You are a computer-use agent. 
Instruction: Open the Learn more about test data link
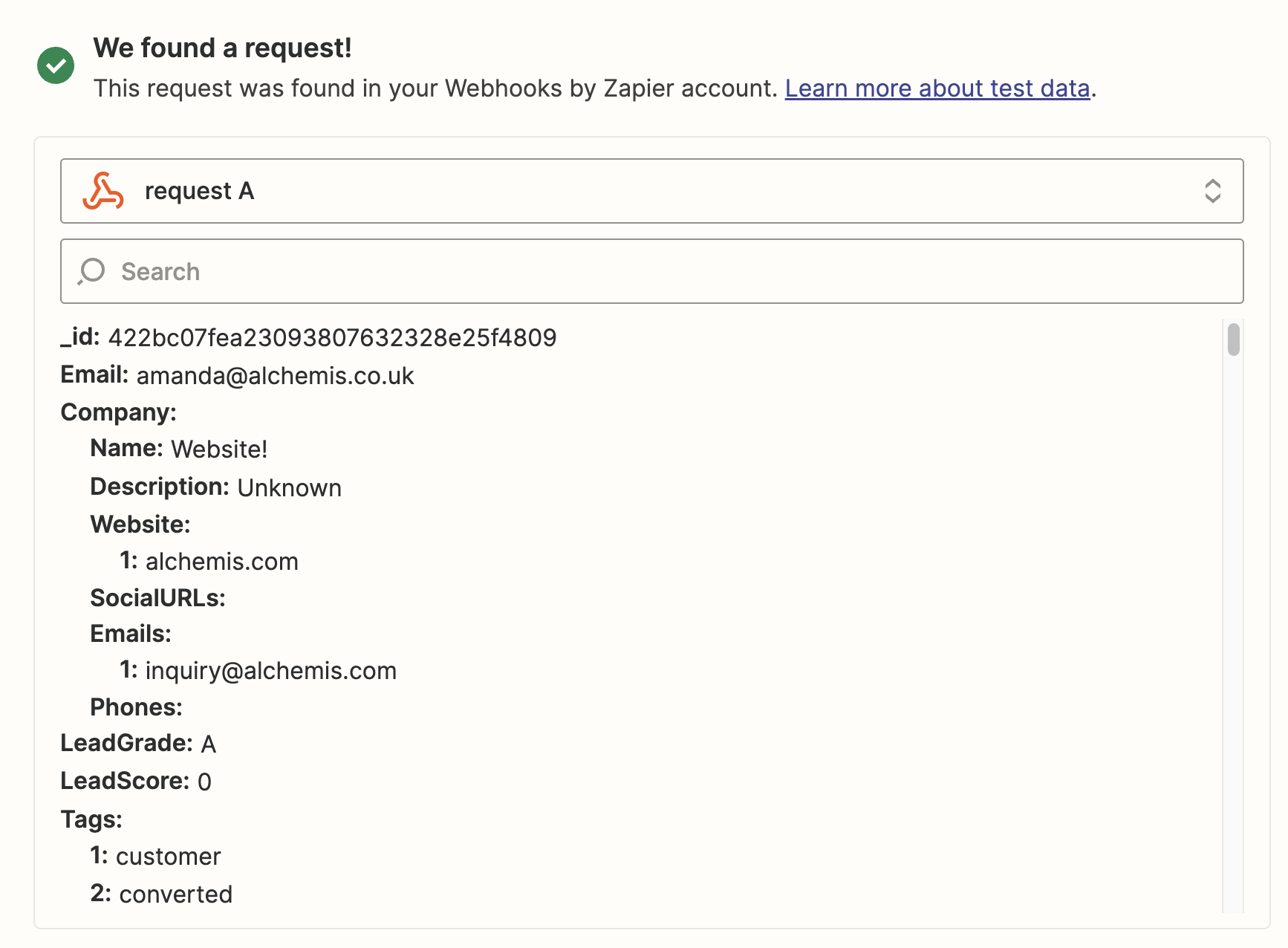click(x=937, y=88)
